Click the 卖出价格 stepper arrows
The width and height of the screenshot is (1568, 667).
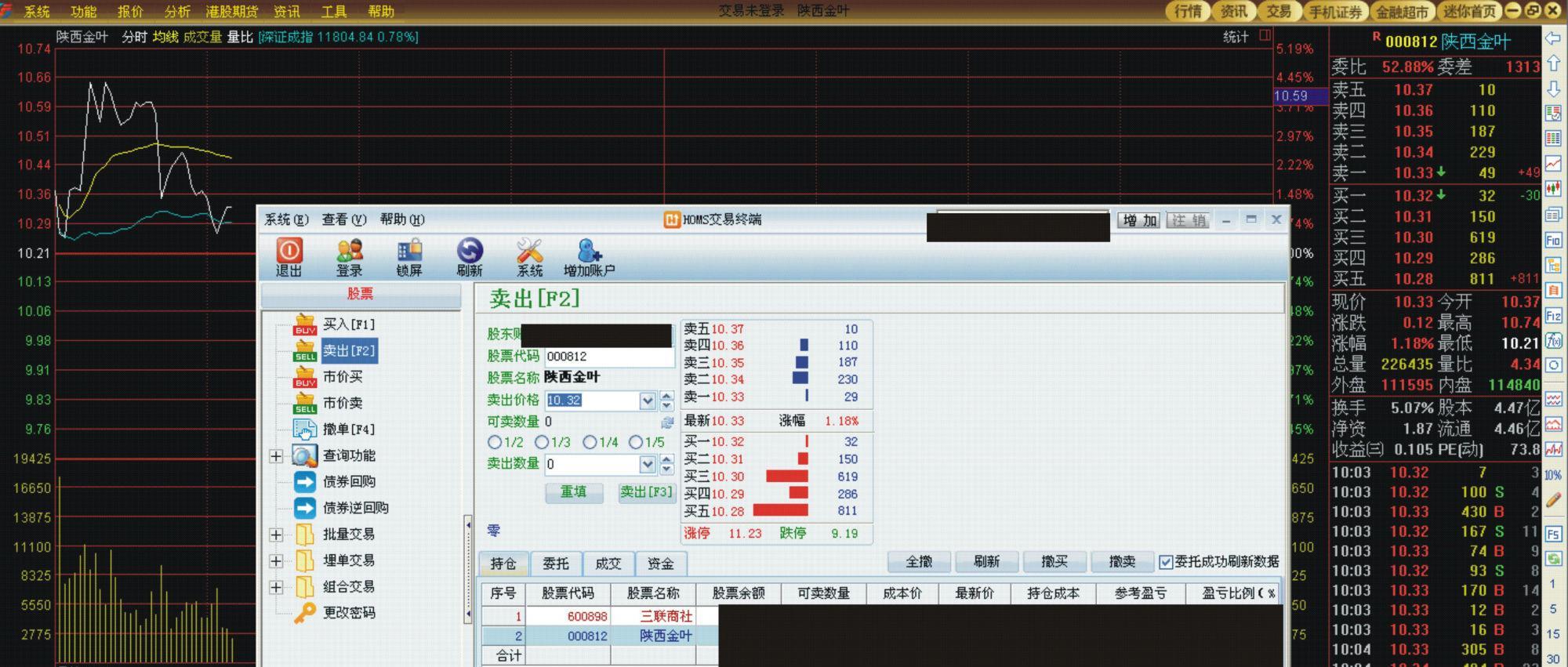(x=666, y=401)
